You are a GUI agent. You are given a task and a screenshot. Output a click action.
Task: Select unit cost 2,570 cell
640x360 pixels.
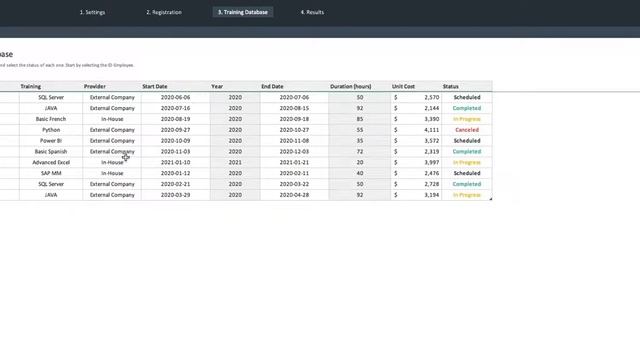[416, 98]
